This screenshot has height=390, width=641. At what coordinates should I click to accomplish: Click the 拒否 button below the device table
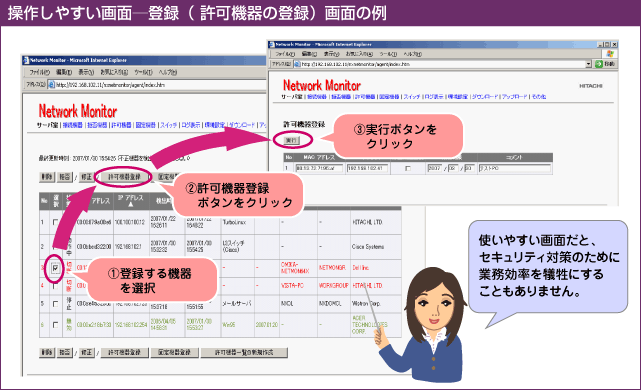tap(65, 352)
